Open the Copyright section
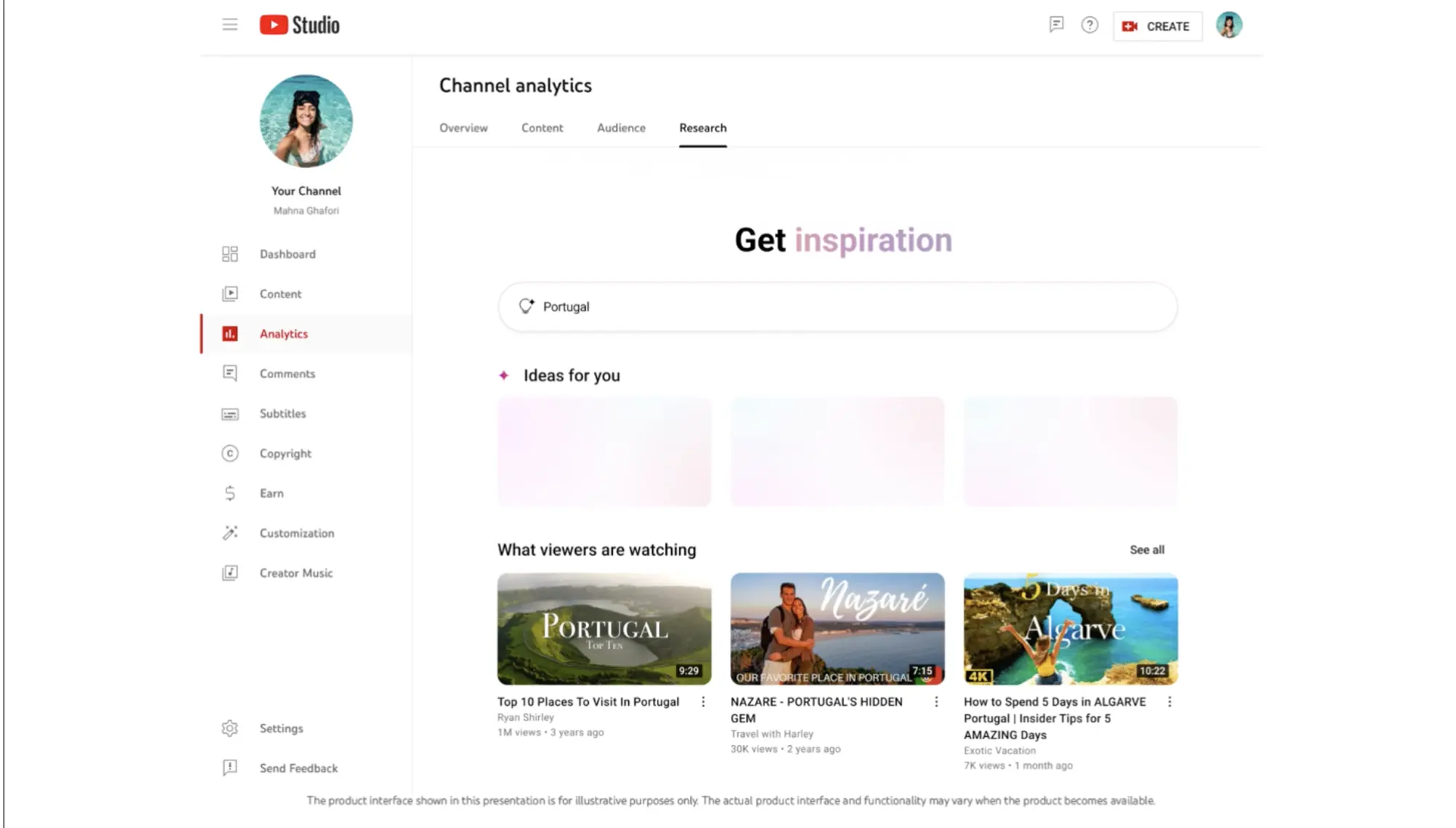 [x=285, y=453]
